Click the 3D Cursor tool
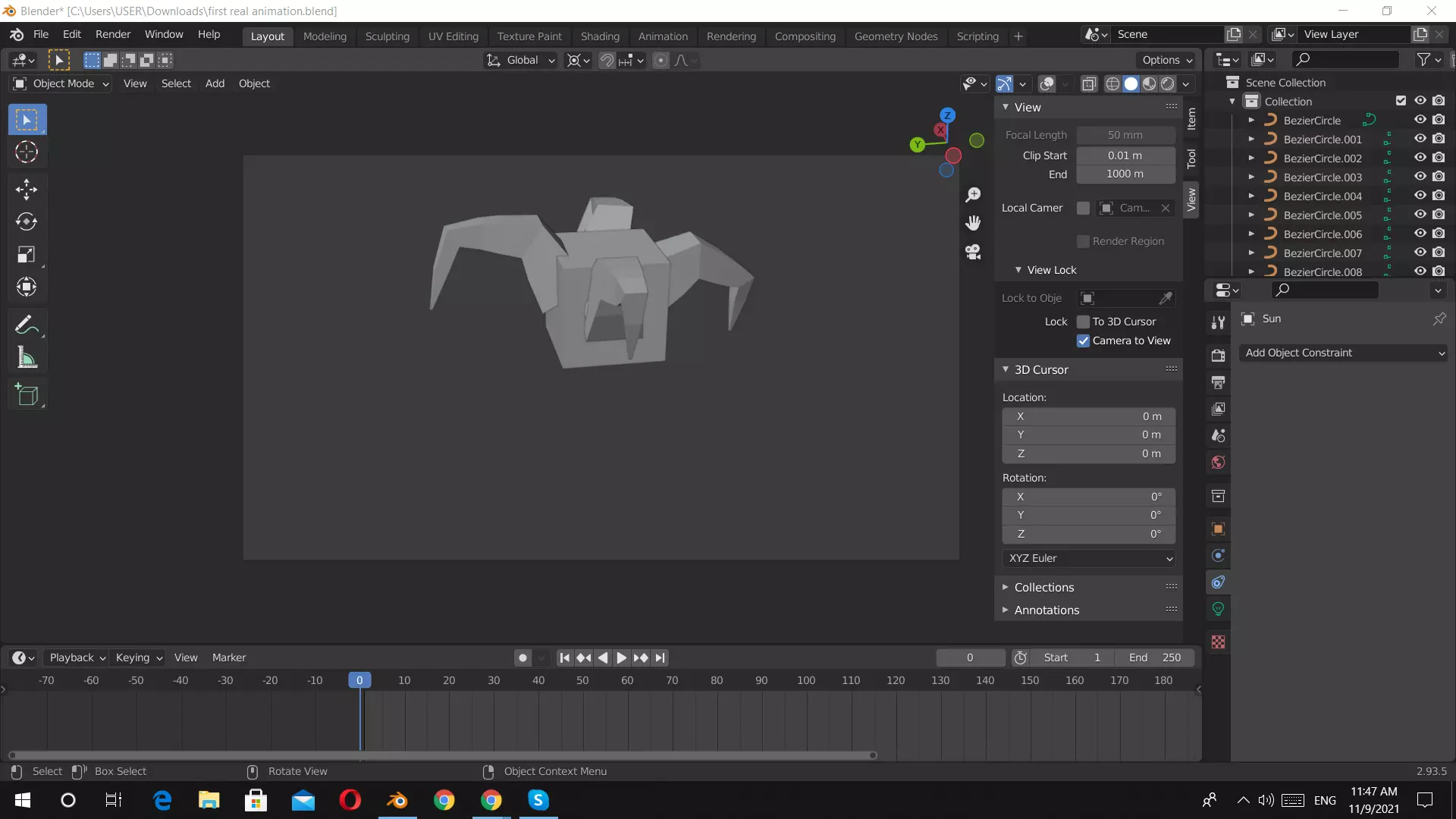Screen dimensions: 1456x819 [x=27, y=152]
